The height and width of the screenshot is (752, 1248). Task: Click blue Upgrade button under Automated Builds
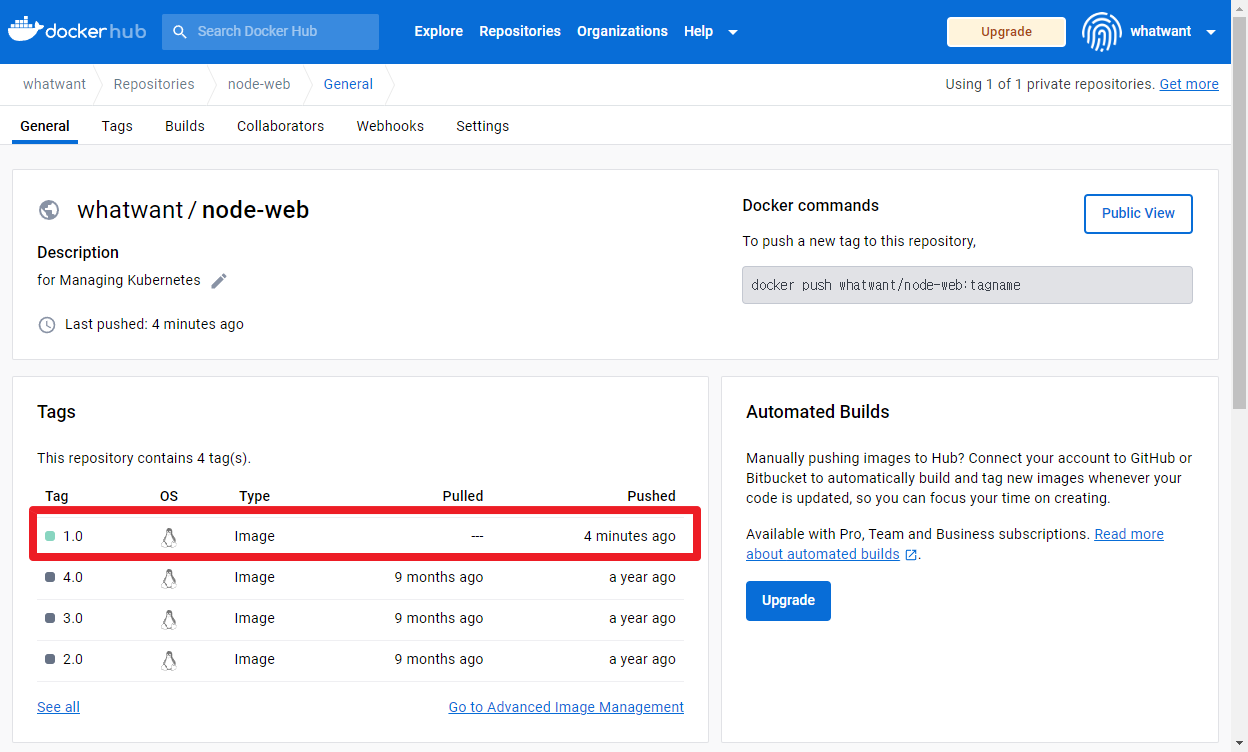(x=788, y=601)
